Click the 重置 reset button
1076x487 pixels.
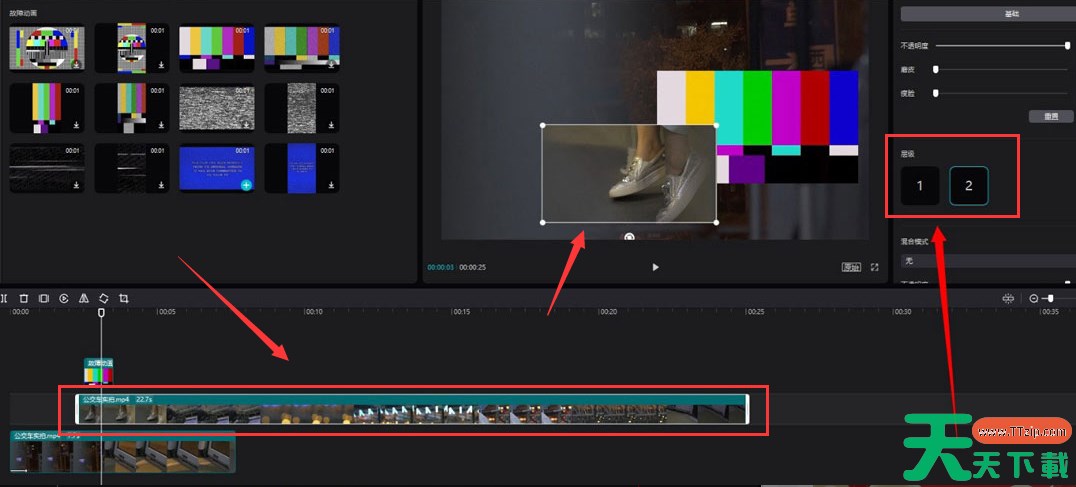click(1051, 117)
